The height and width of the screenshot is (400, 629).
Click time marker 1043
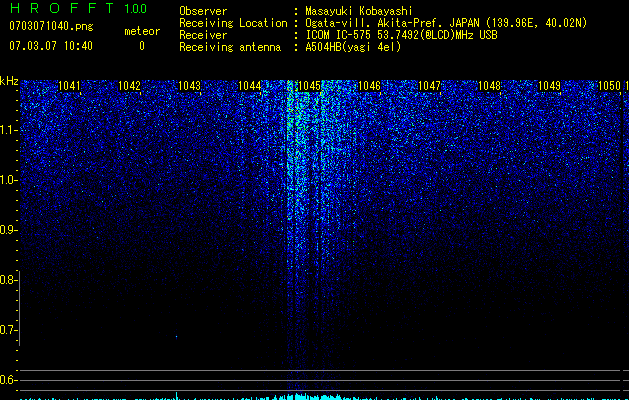(189, 86)
